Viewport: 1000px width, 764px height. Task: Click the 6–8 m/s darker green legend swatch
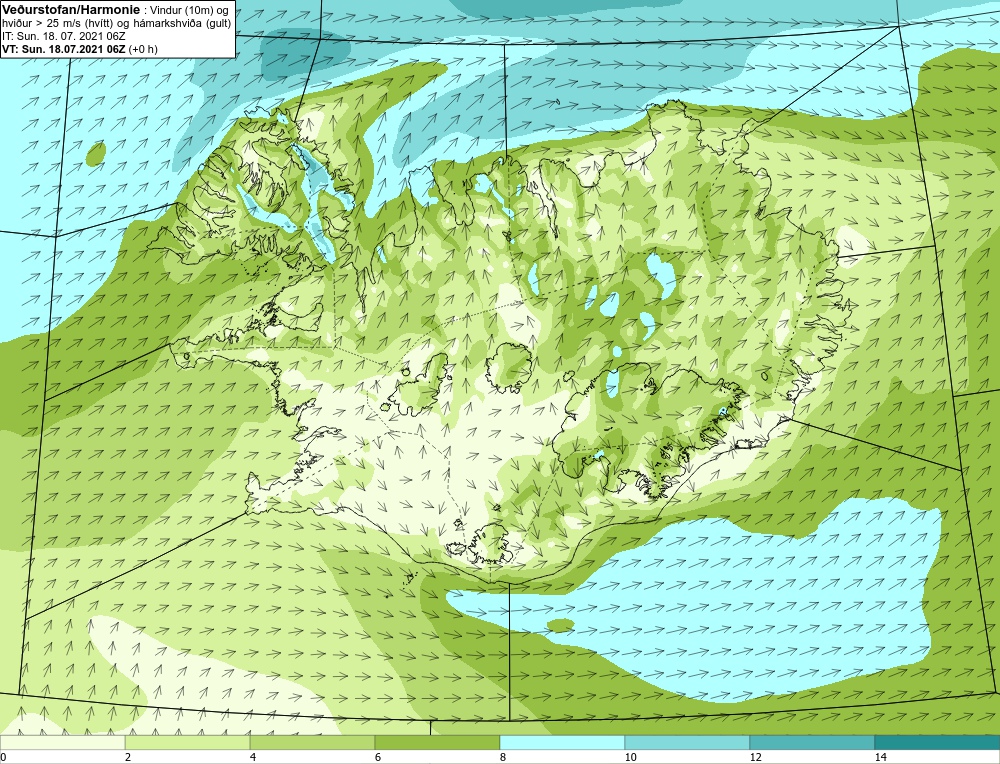438,742
